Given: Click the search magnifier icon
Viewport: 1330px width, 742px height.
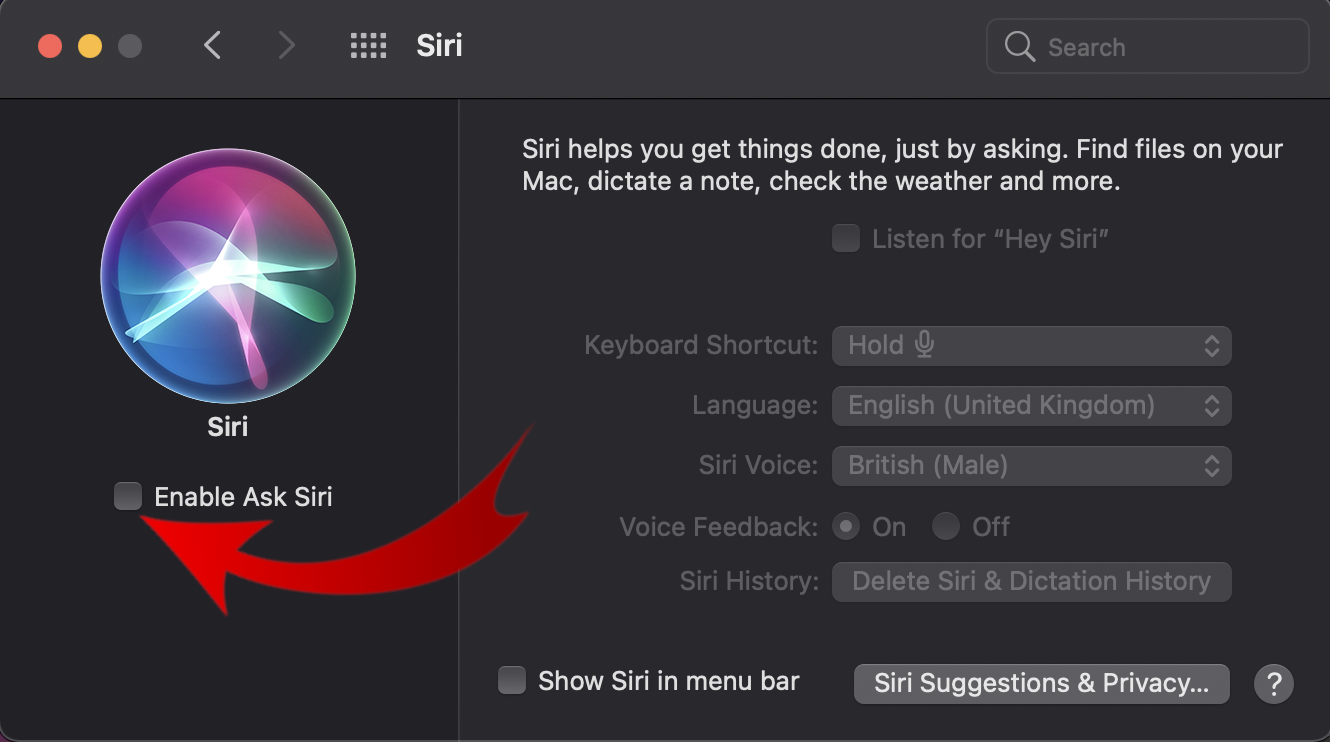Looking at the screenshot, I should pos(1019,47).
